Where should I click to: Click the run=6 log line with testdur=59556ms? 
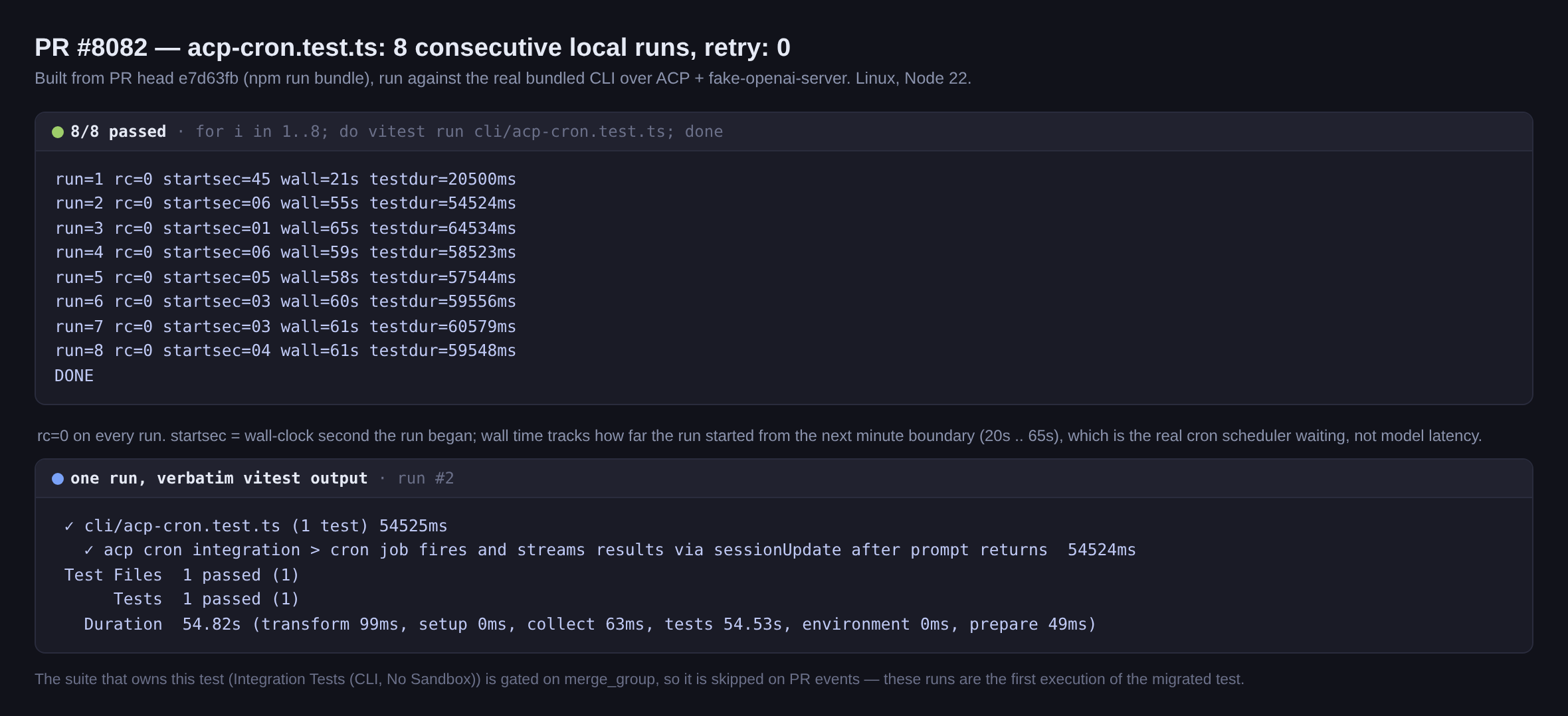point(286,302)
